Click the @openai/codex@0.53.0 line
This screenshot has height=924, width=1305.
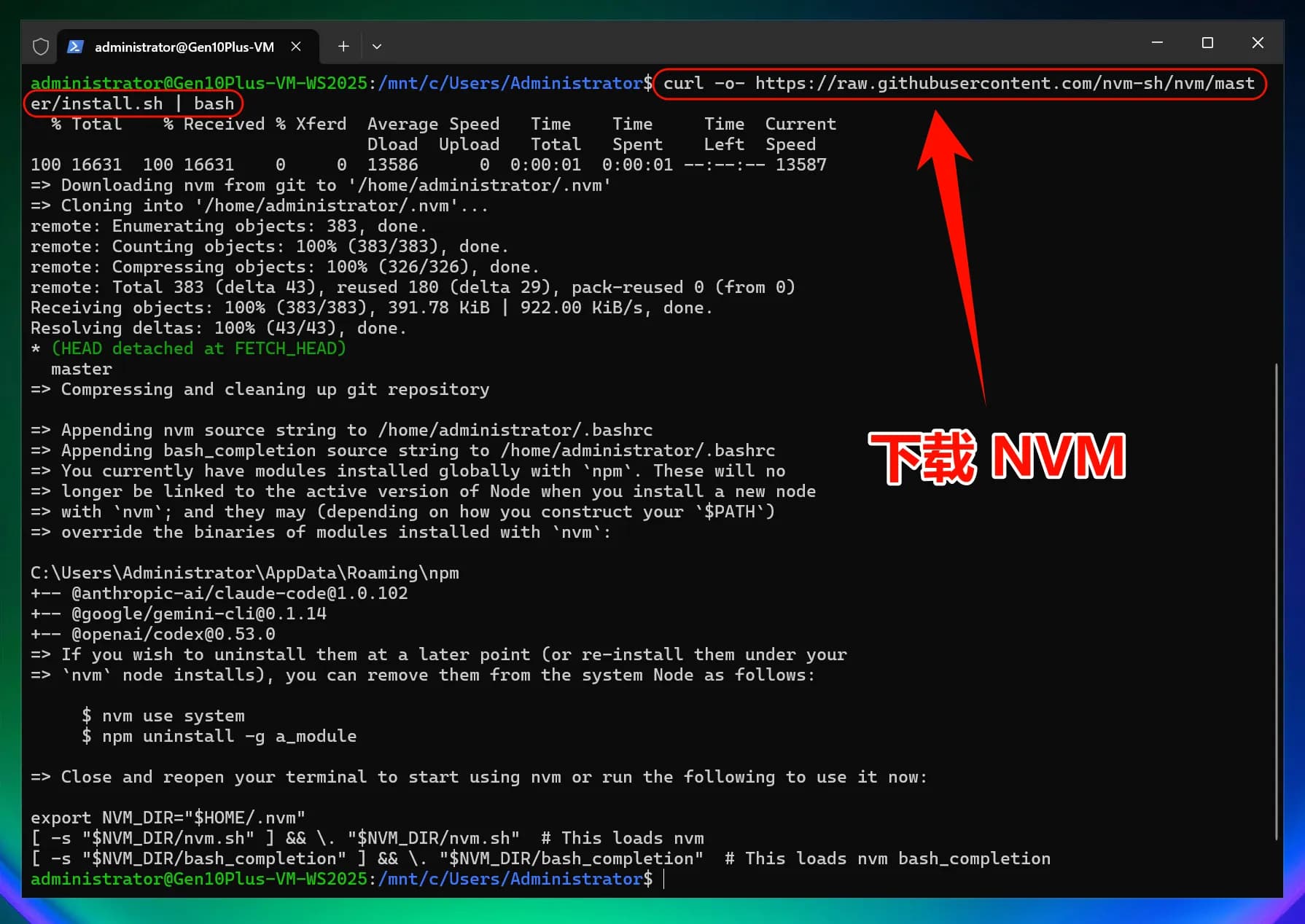click(174, 634)
